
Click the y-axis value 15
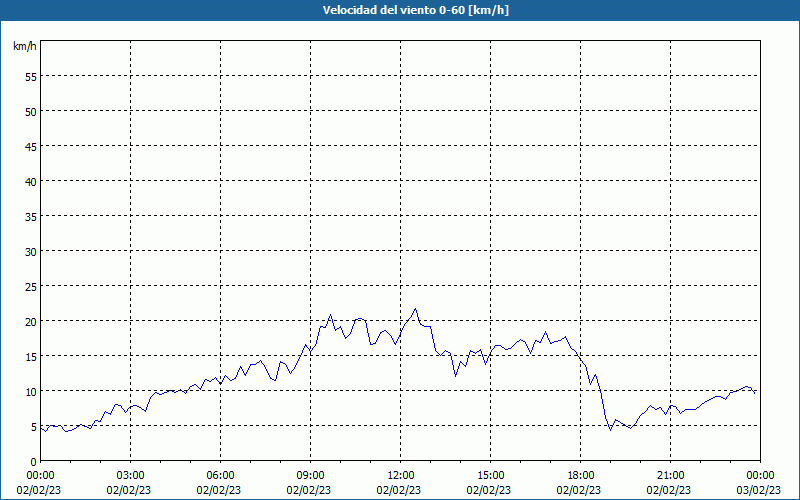click(31, 356)
